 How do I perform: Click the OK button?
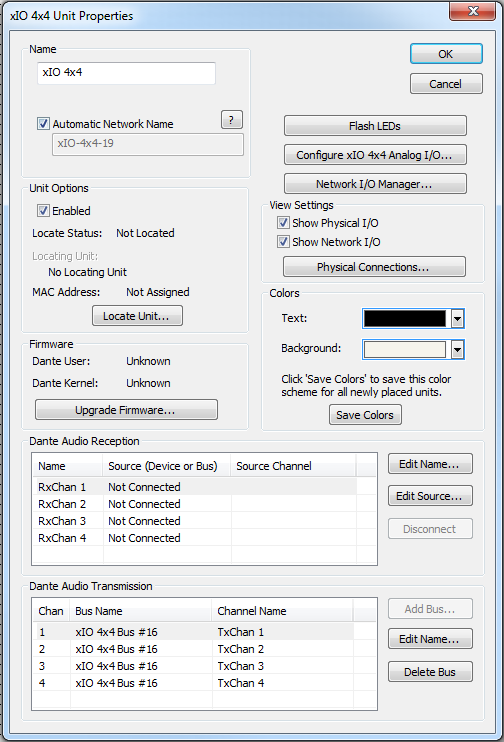pyautogui.click(x=446, y=54)
